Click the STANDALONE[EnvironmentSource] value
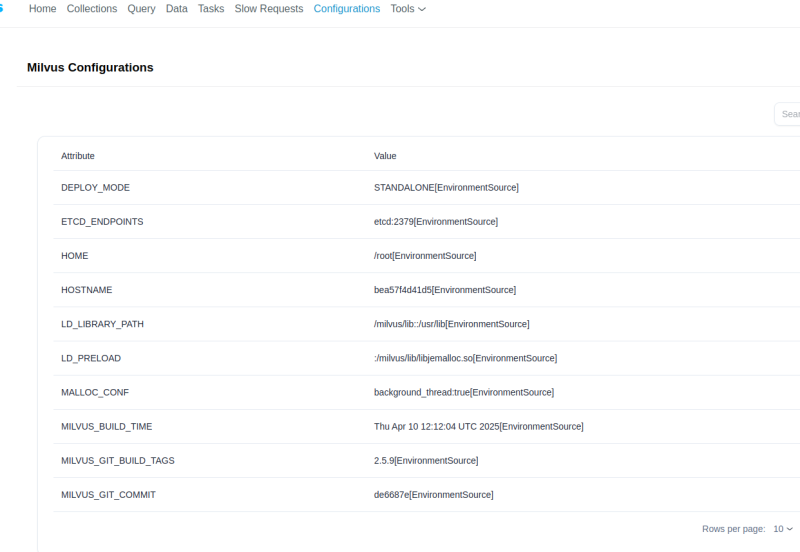This screenshot has height=552, width=800. pyautogui.click(x=446, y=188)
